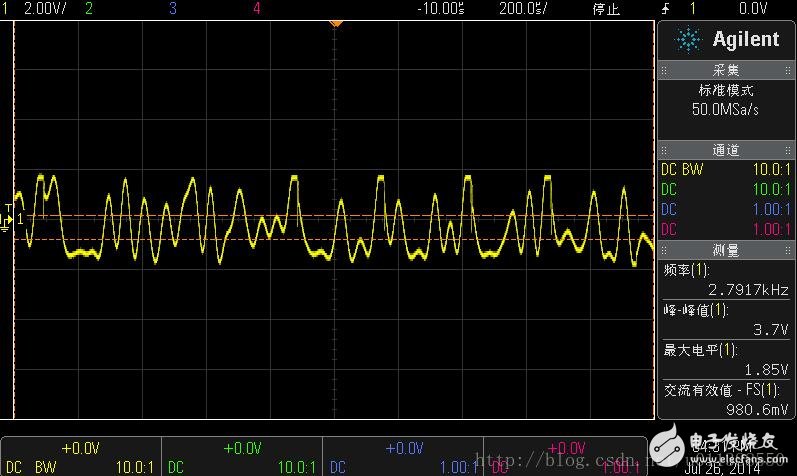Click the 峰-峰值(1) peak-to-peak measurement
797x476 pixels.
tap(726, 319)
